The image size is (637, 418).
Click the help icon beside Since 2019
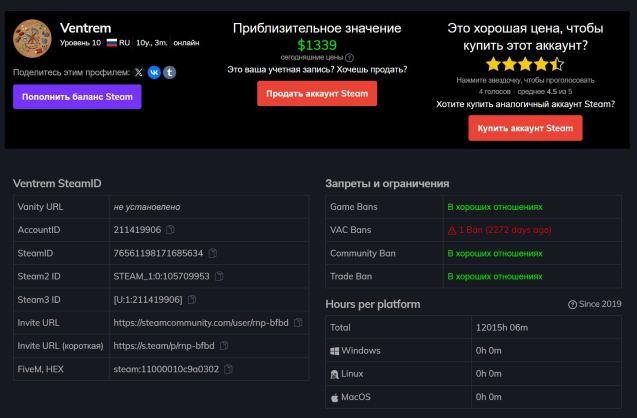[572, 304]
